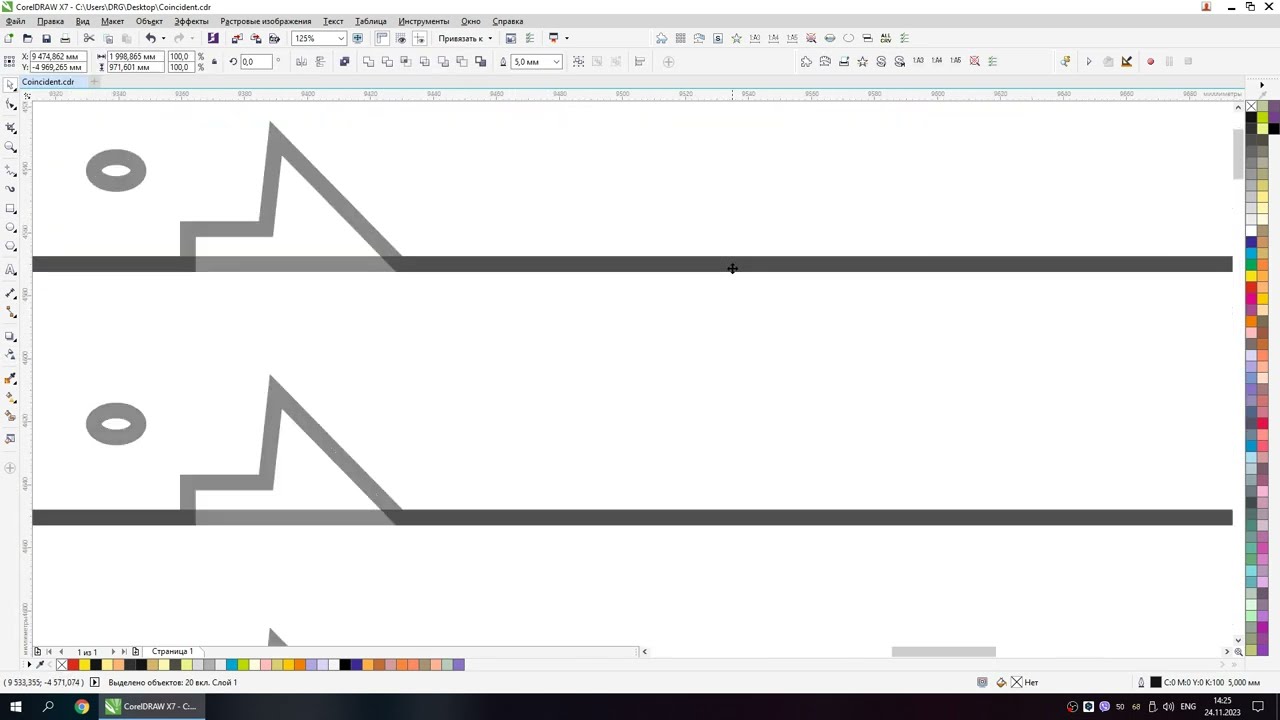Click the Import icon in toolbar
Image resolution: width=1280 pixels, height=720 pixels.
237,39
